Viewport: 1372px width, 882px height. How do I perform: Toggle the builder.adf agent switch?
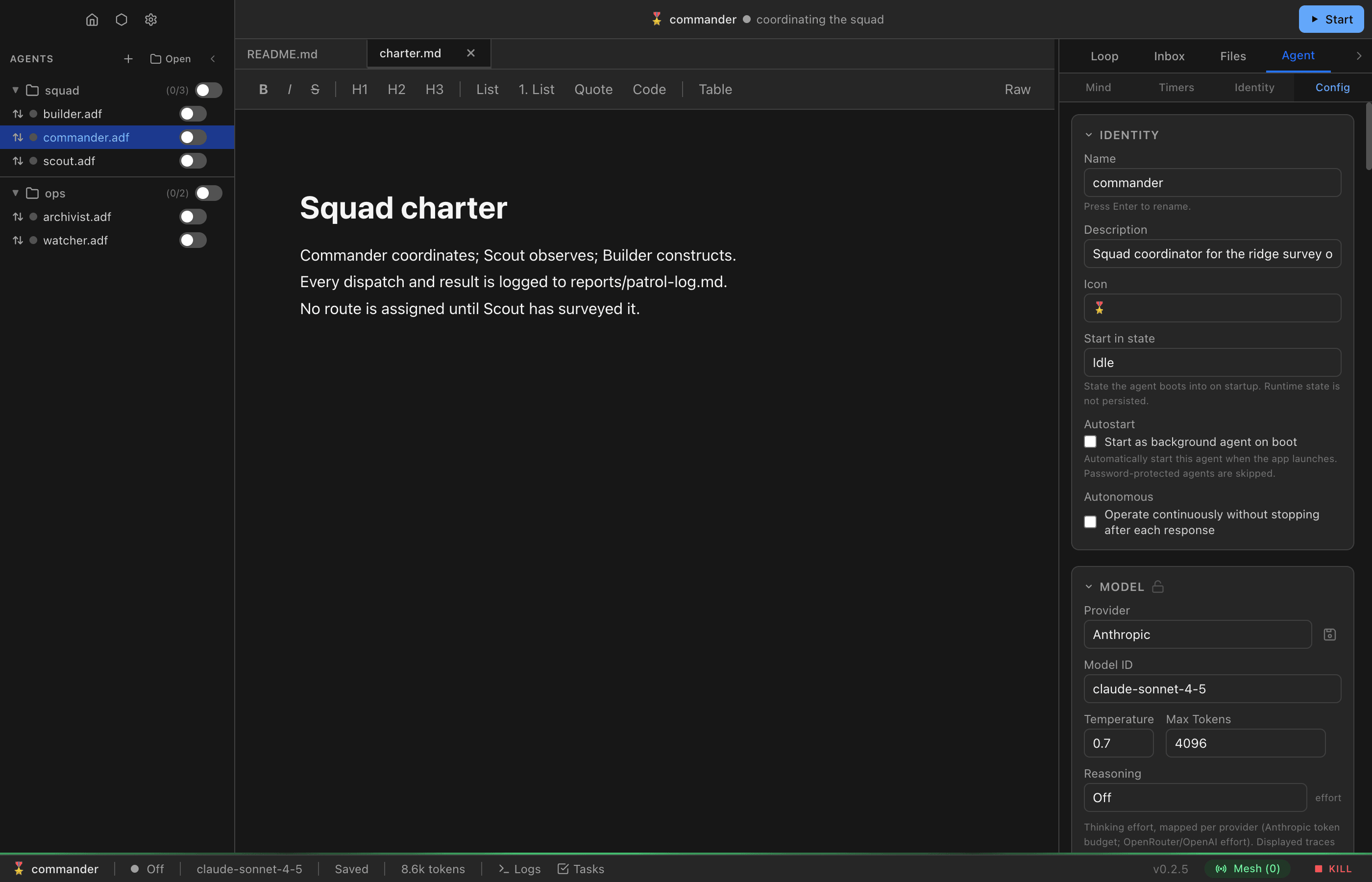pyautogui.click(x=193, y=114)
